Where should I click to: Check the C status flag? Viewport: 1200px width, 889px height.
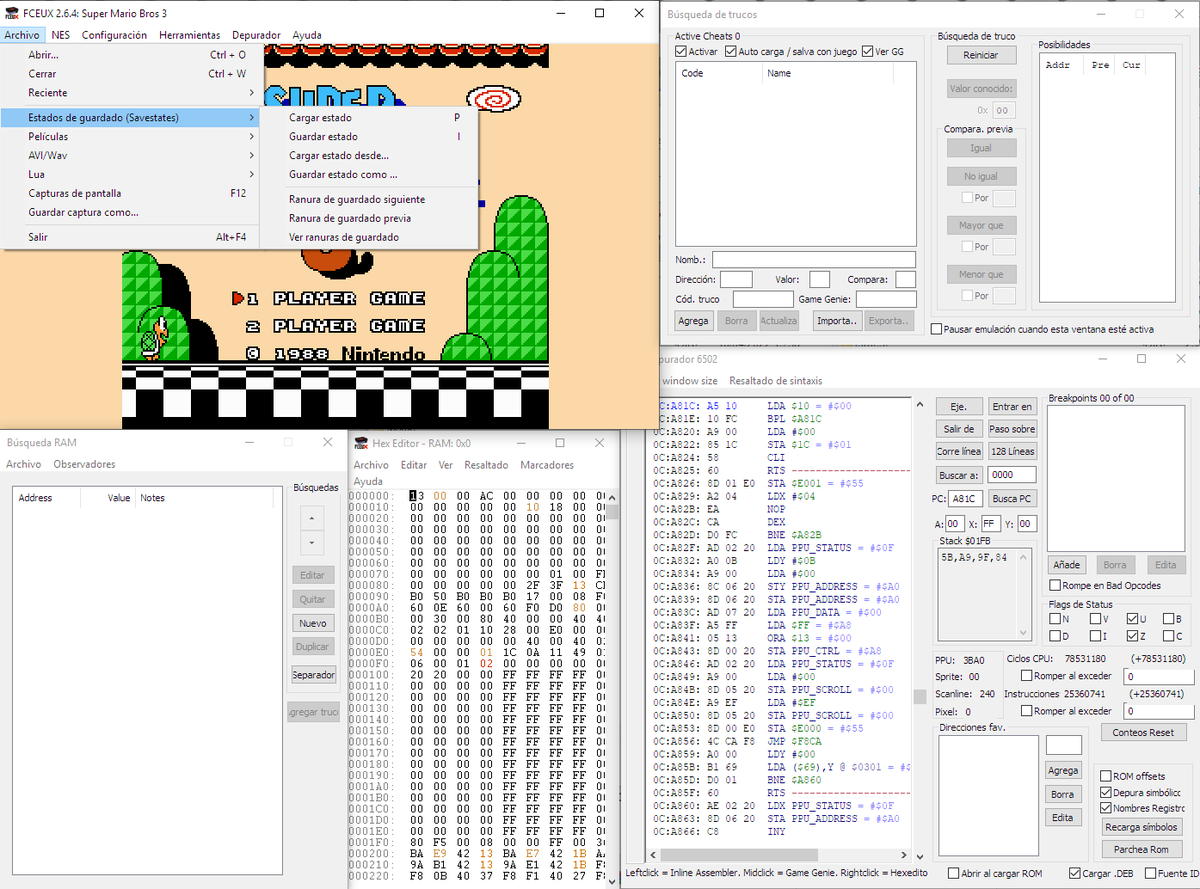tap(1167, 636)
